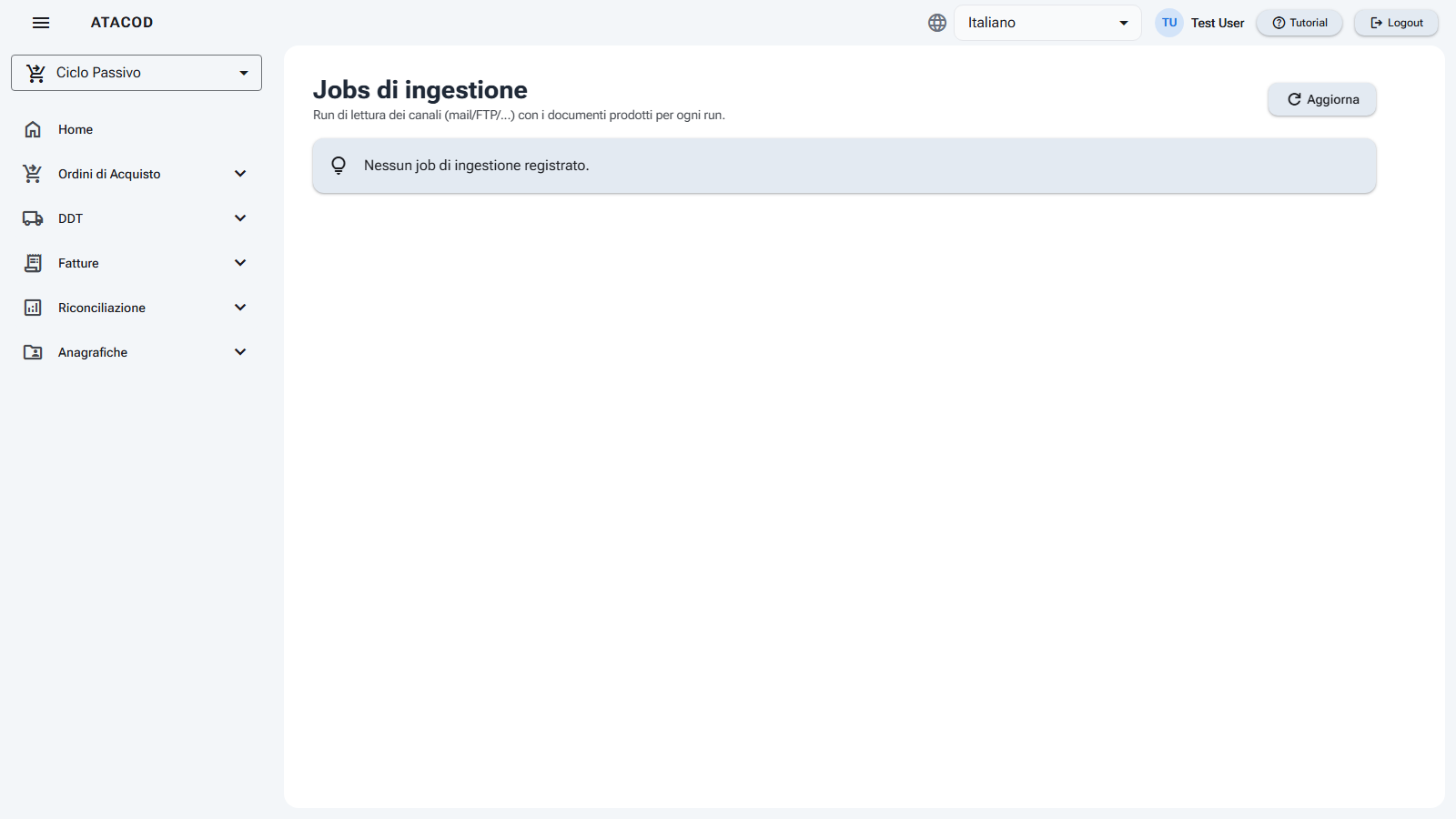Click the DDT truck icon
Viewport: 1456px width, 819px height.
(33, 218)
